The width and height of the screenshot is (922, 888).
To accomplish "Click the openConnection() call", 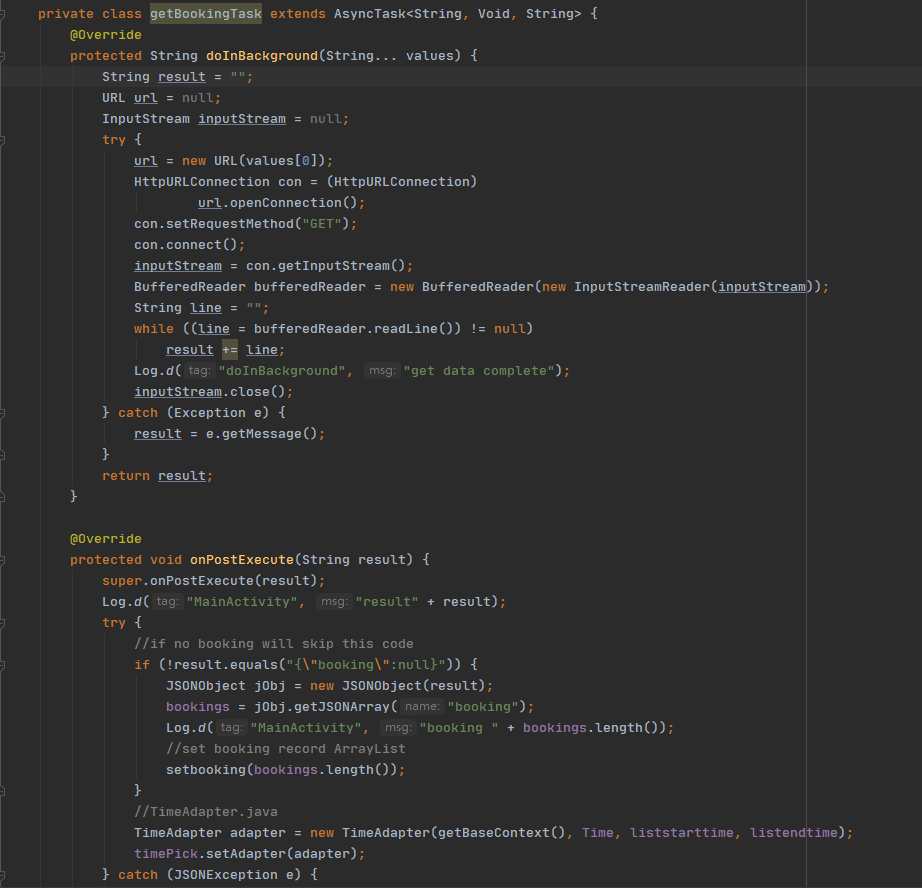I will (293, 203).
